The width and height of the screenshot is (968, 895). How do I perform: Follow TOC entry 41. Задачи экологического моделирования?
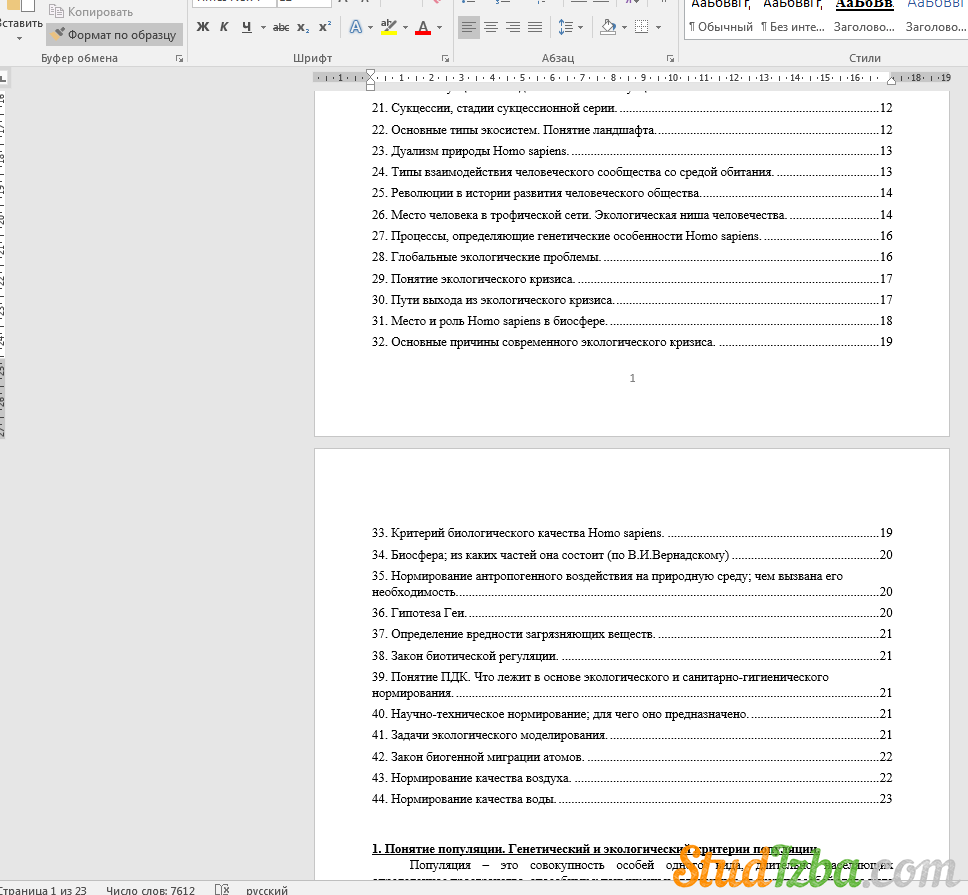pyautogui.click(x=632, y=735)
